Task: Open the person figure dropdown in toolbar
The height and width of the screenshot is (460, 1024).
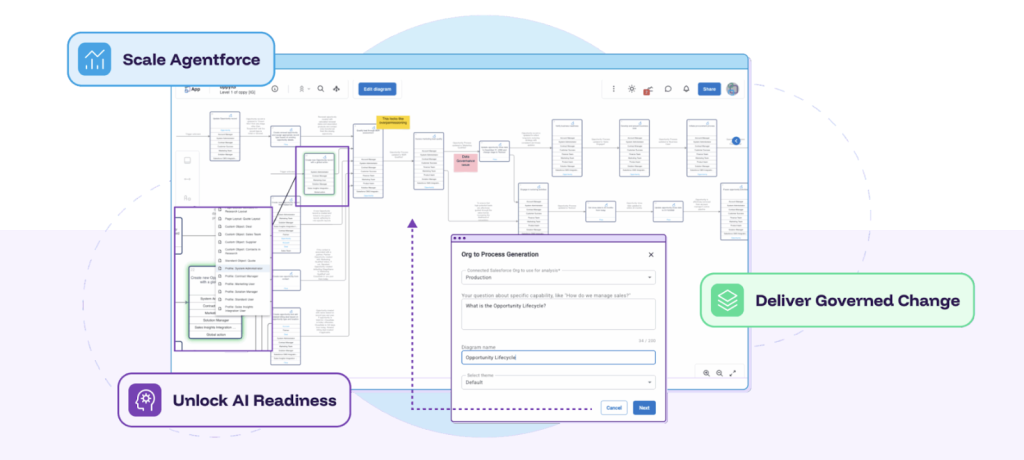Action: pos(303,89)
